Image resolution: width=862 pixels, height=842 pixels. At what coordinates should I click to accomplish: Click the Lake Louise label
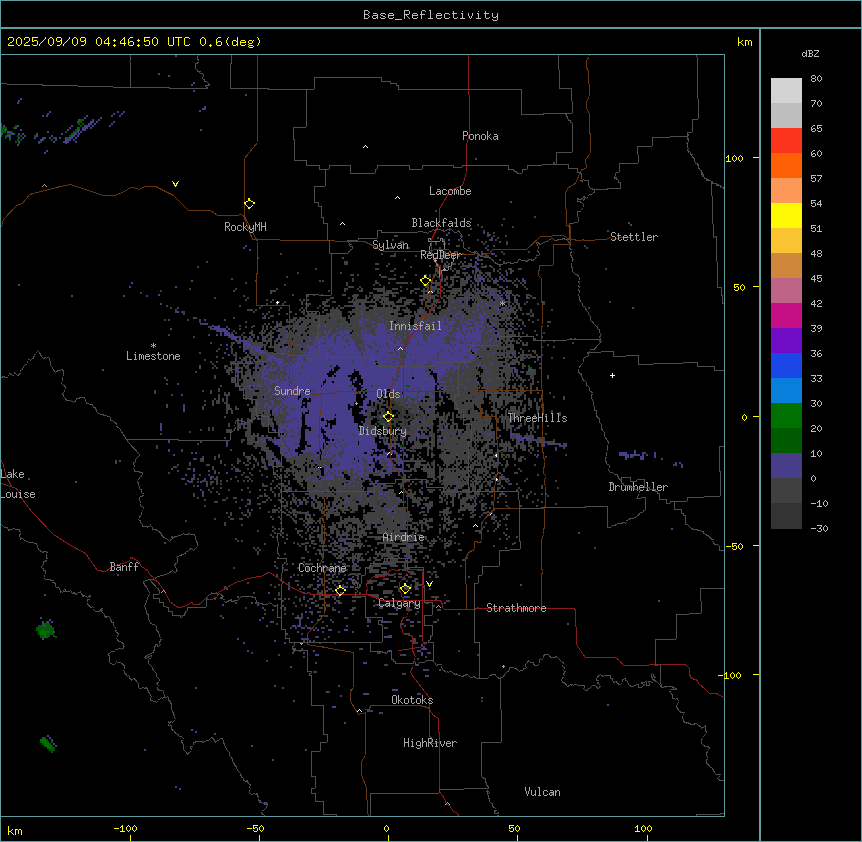[18, 484]
